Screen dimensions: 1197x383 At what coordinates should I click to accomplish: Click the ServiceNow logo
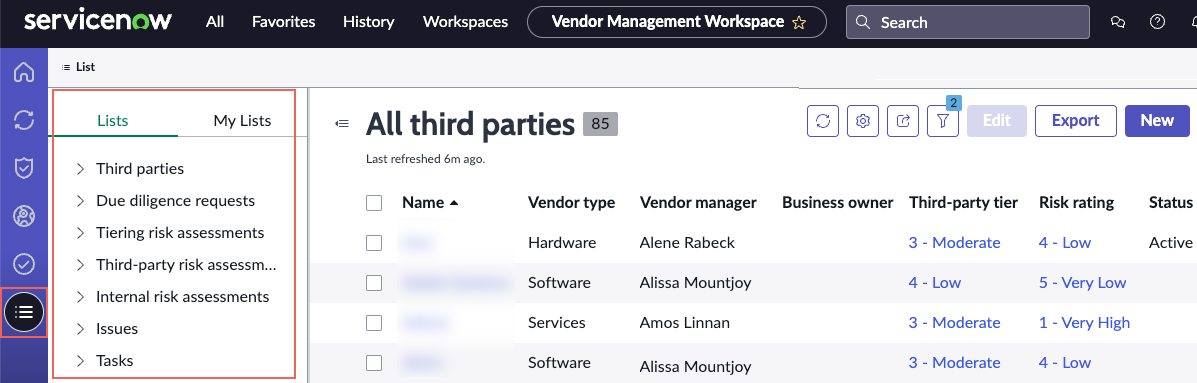[x=98, y=21]
